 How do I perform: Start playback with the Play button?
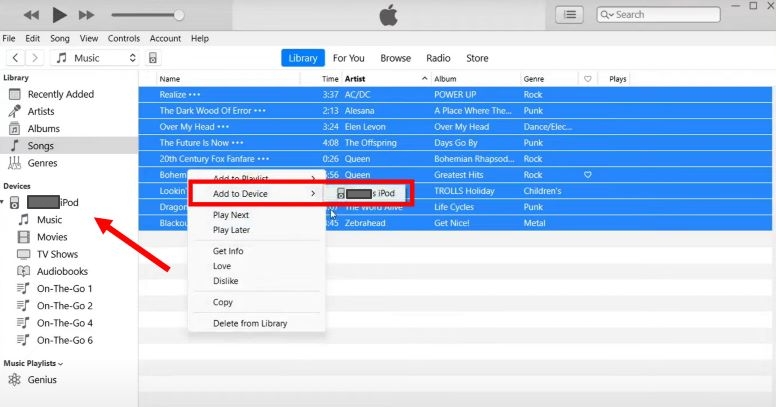point(59,15)
